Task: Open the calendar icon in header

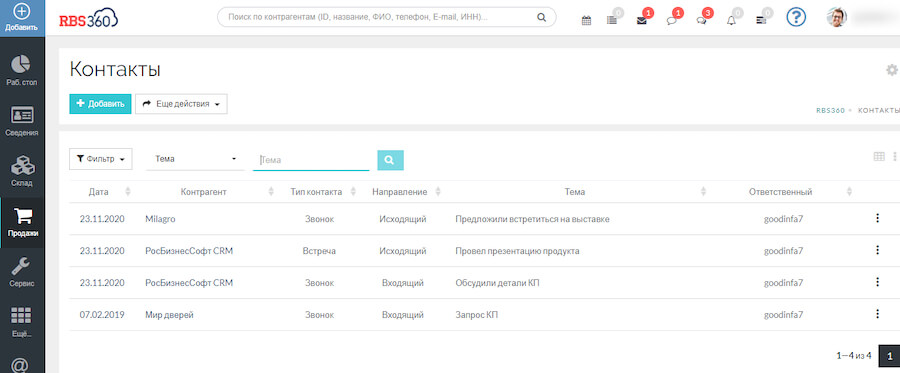Action: coord(586,21)
